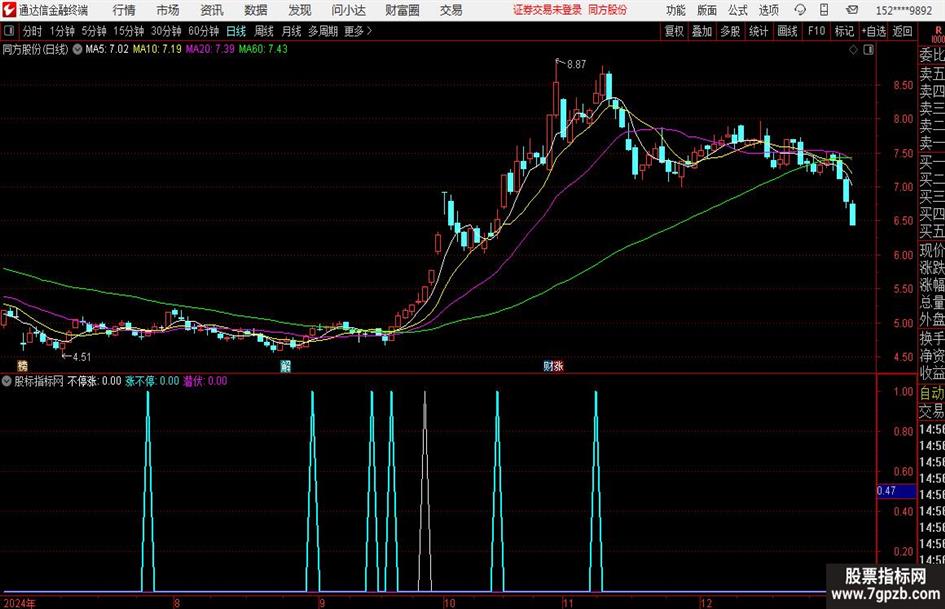The image size is (945, 609).
Task: Click the 榜 marker below the chart
Action: tap(22, 365)
